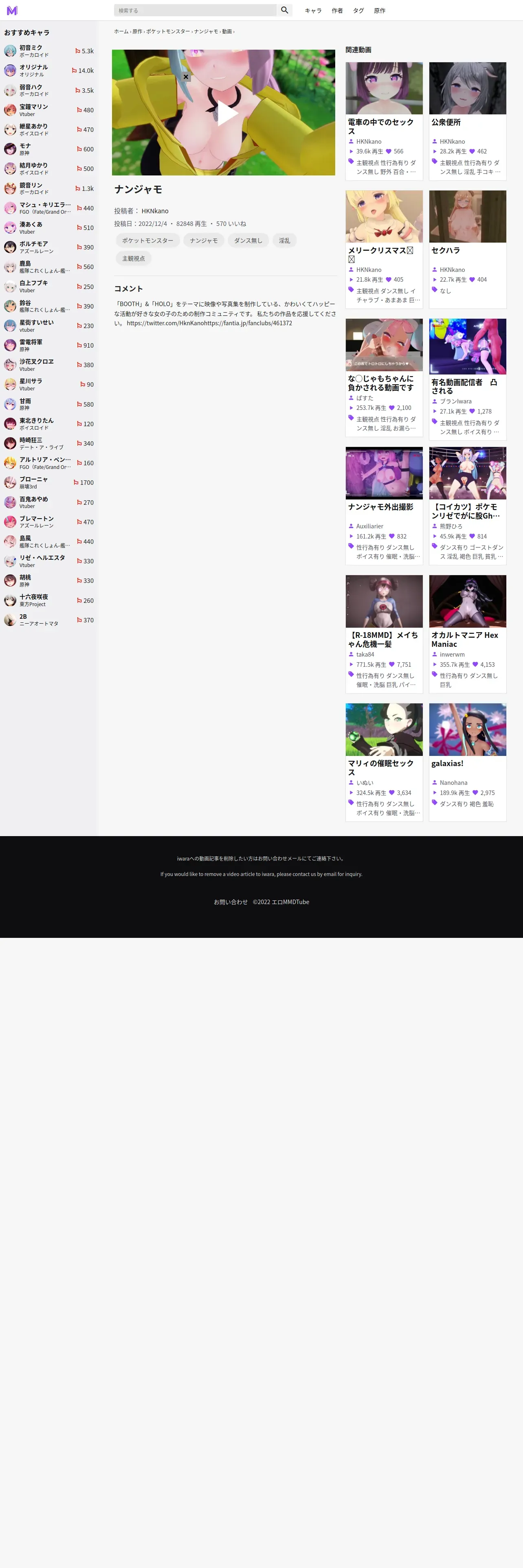The height and width of the screenshot is (1568, 523).
Task: Click the 紲星あかり avatar in sidebar
Action: pos(10,130)
